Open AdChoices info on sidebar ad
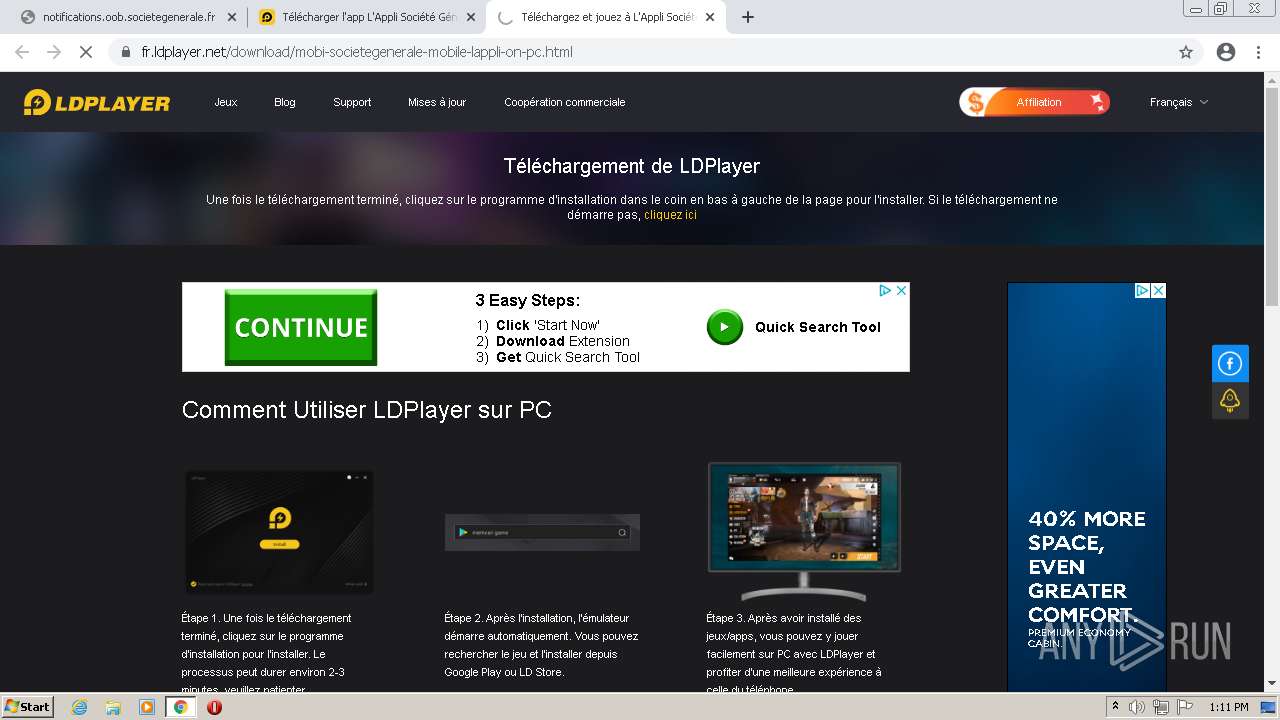This screenshot has width=1280, height=720. [1142, 291]
